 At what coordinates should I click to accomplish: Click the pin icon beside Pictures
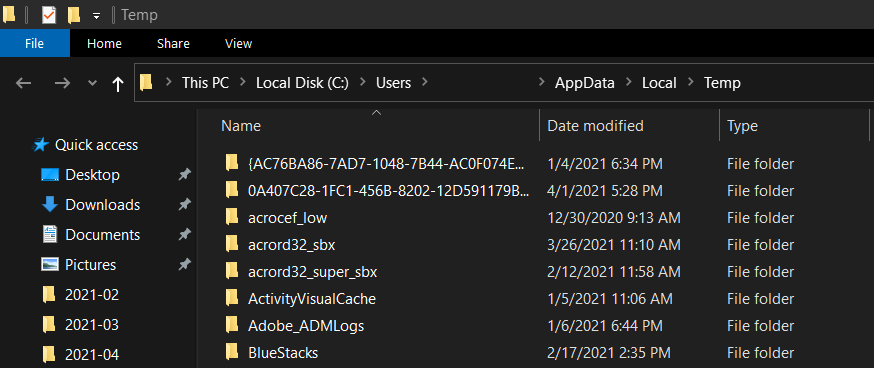tap(184, 264)
